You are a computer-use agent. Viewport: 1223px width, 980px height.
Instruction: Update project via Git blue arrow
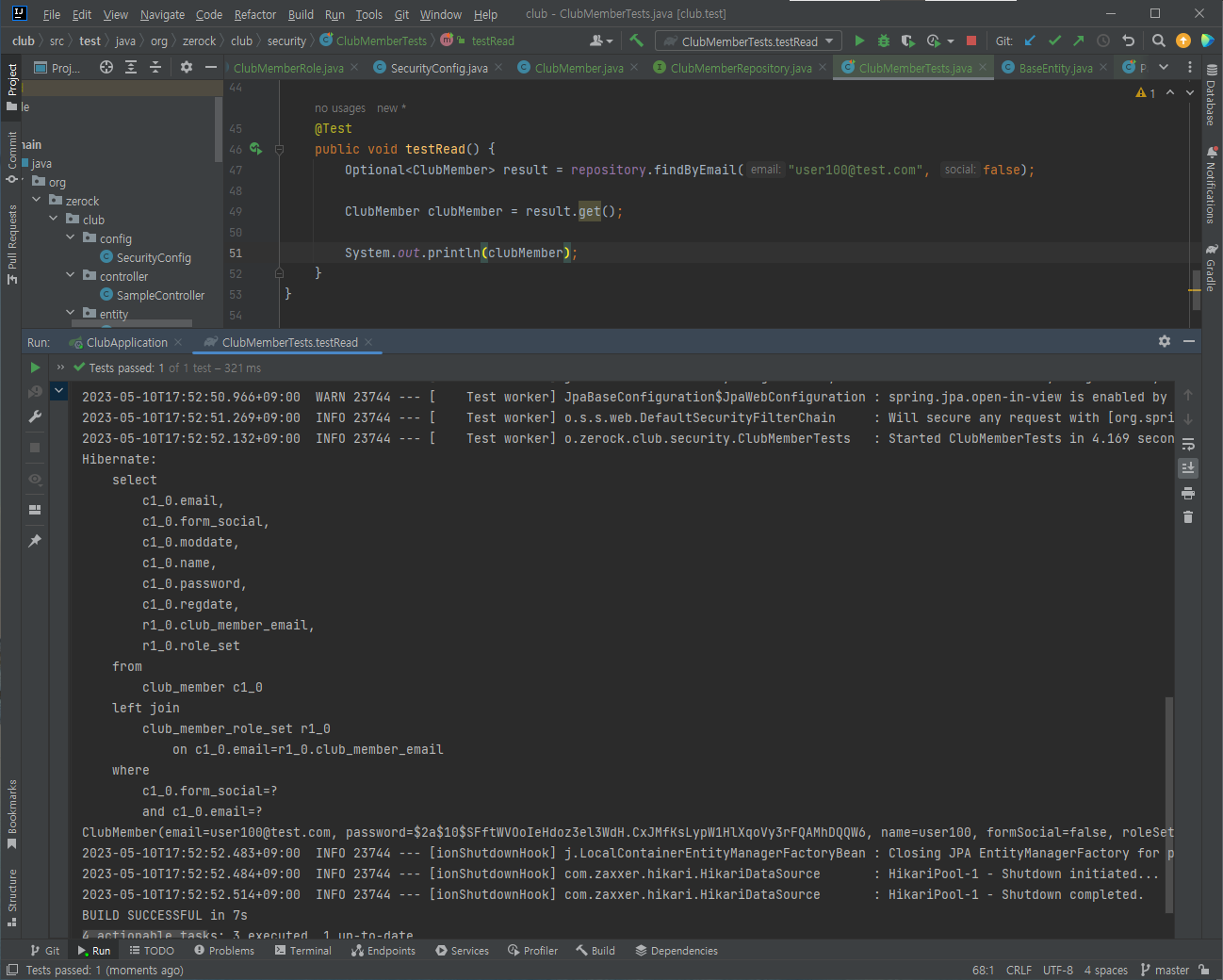(1030, 41)
